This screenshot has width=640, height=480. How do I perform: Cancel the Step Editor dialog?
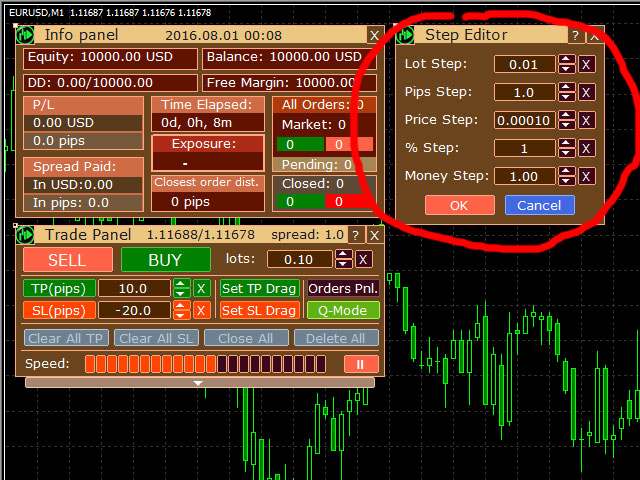point(540,205)
